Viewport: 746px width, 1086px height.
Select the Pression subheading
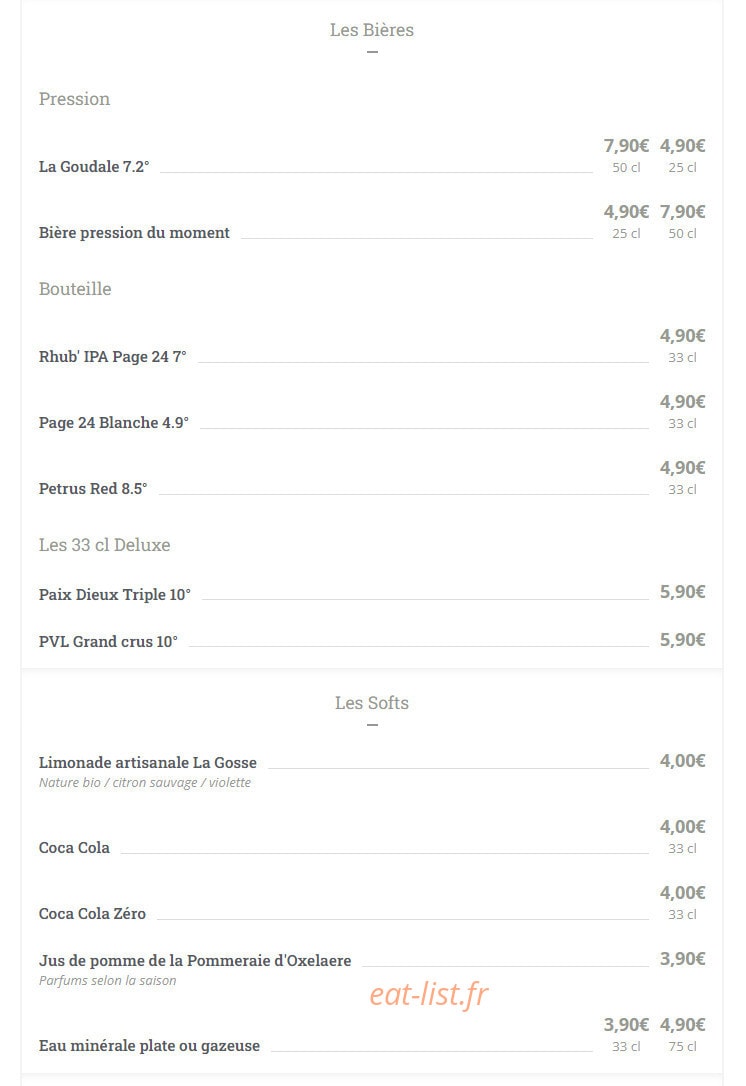74,99
